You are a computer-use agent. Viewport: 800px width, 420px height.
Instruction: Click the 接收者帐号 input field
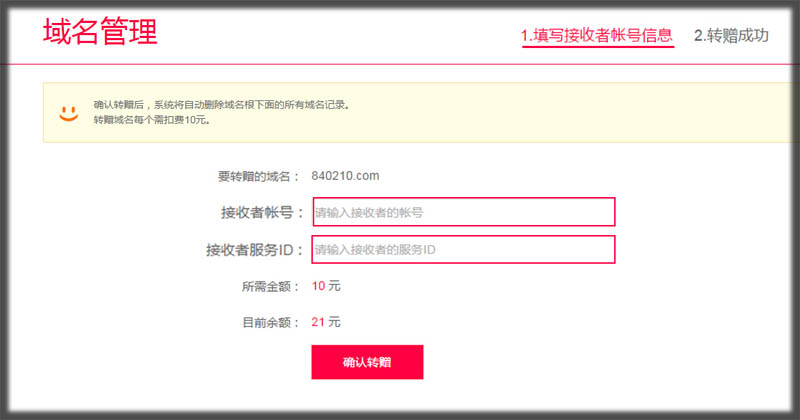464,212
